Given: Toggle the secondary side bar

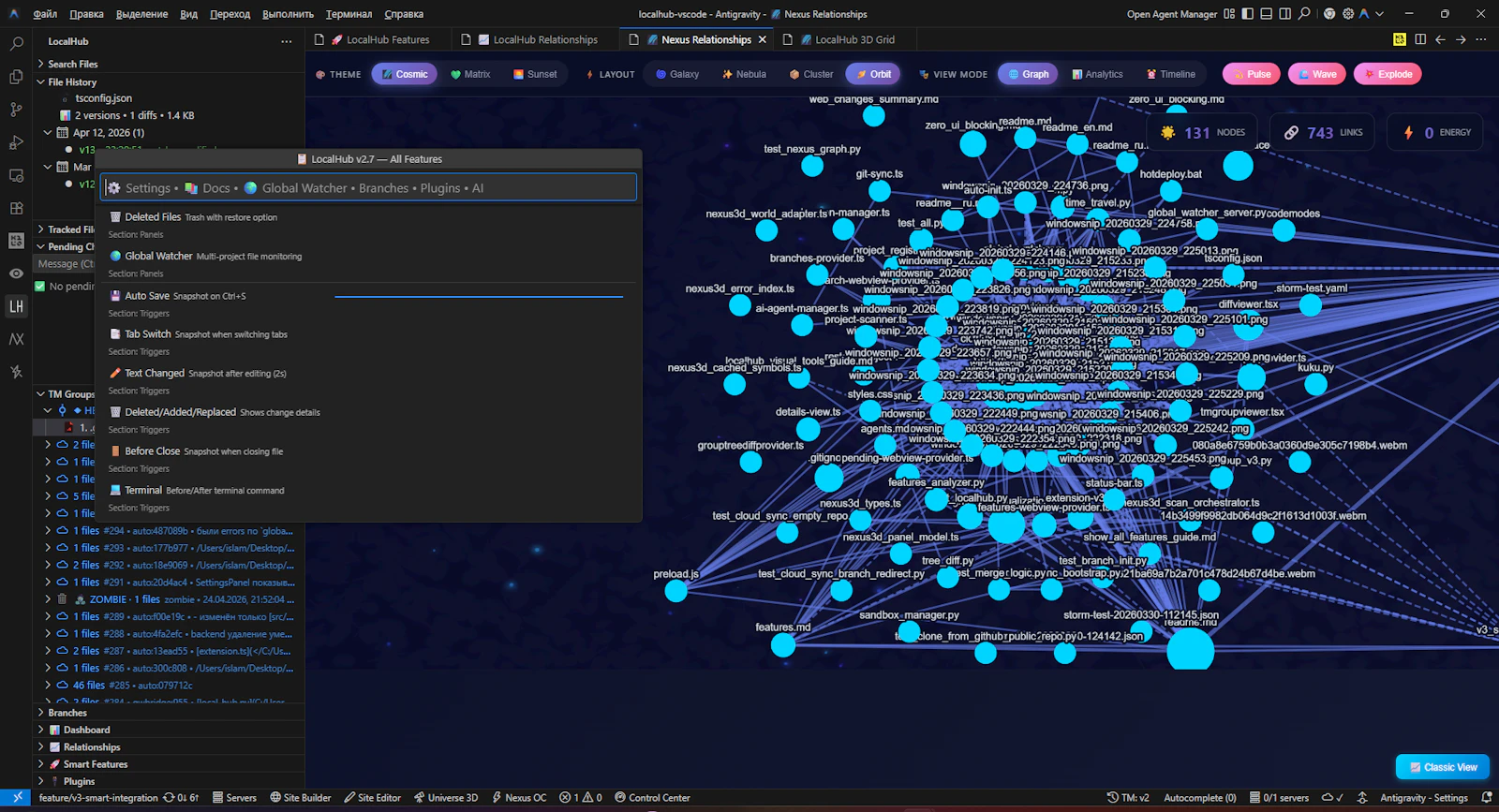Looking at the screenshot, I should pos(1284,14).
